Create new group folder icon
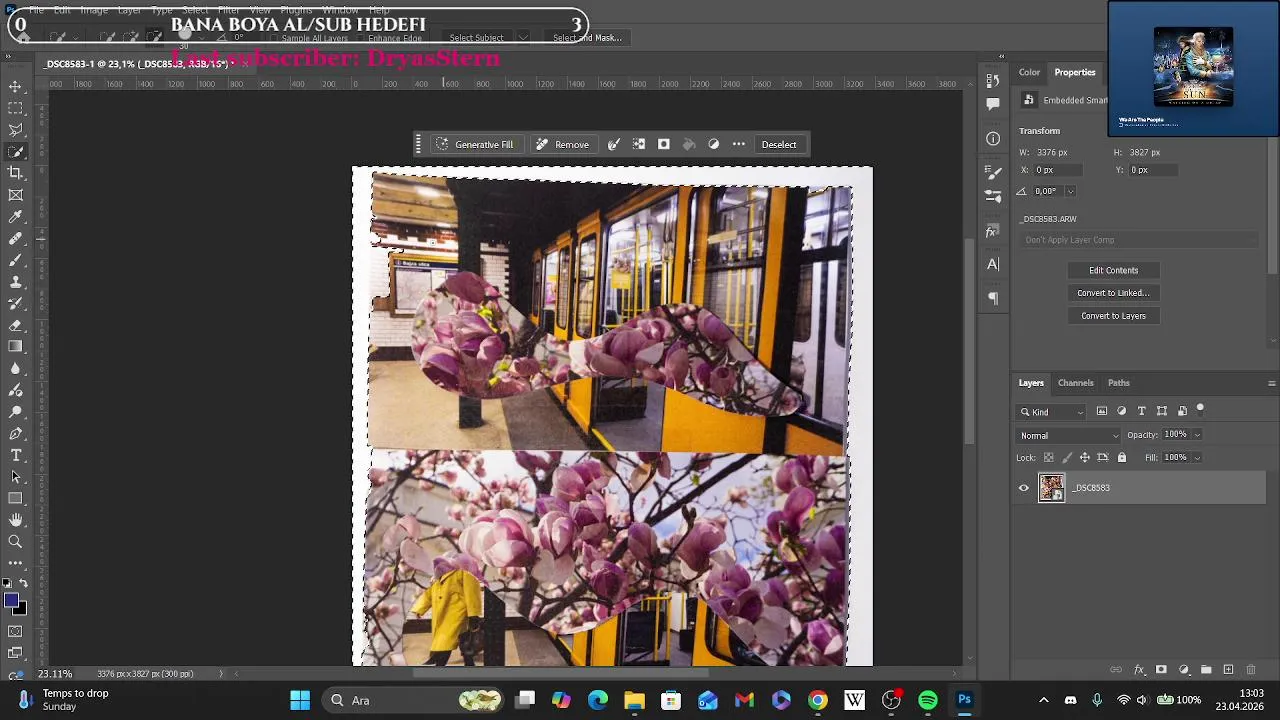 click(x=1206, y=670)
